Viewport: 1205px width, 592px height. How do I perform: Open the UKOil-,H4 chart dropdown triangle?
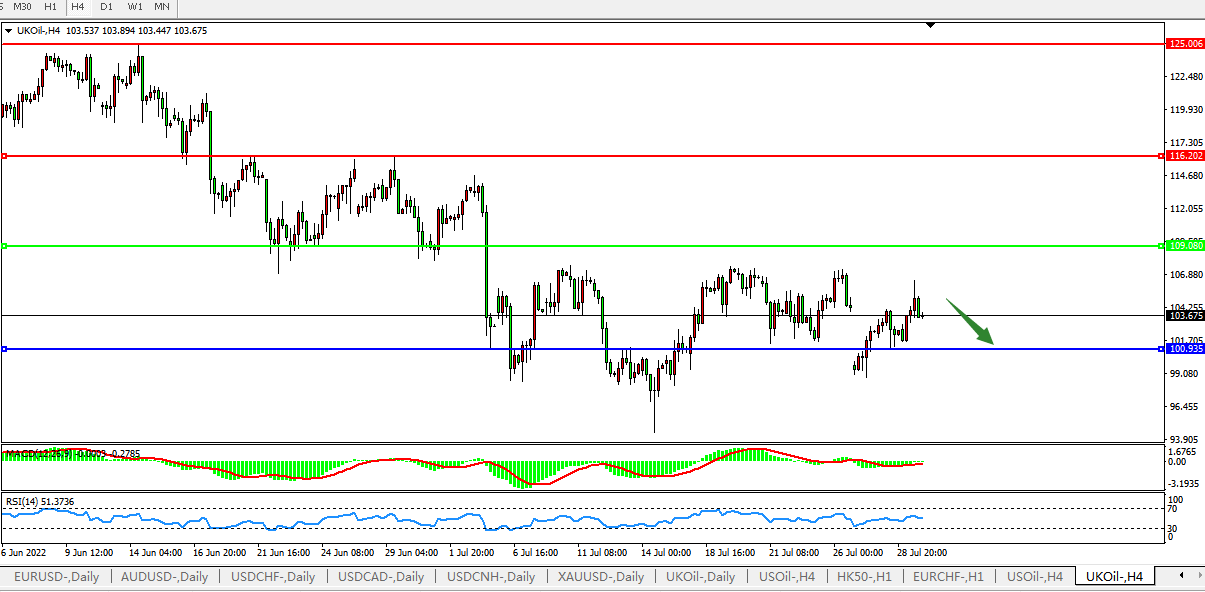(9, 31)
